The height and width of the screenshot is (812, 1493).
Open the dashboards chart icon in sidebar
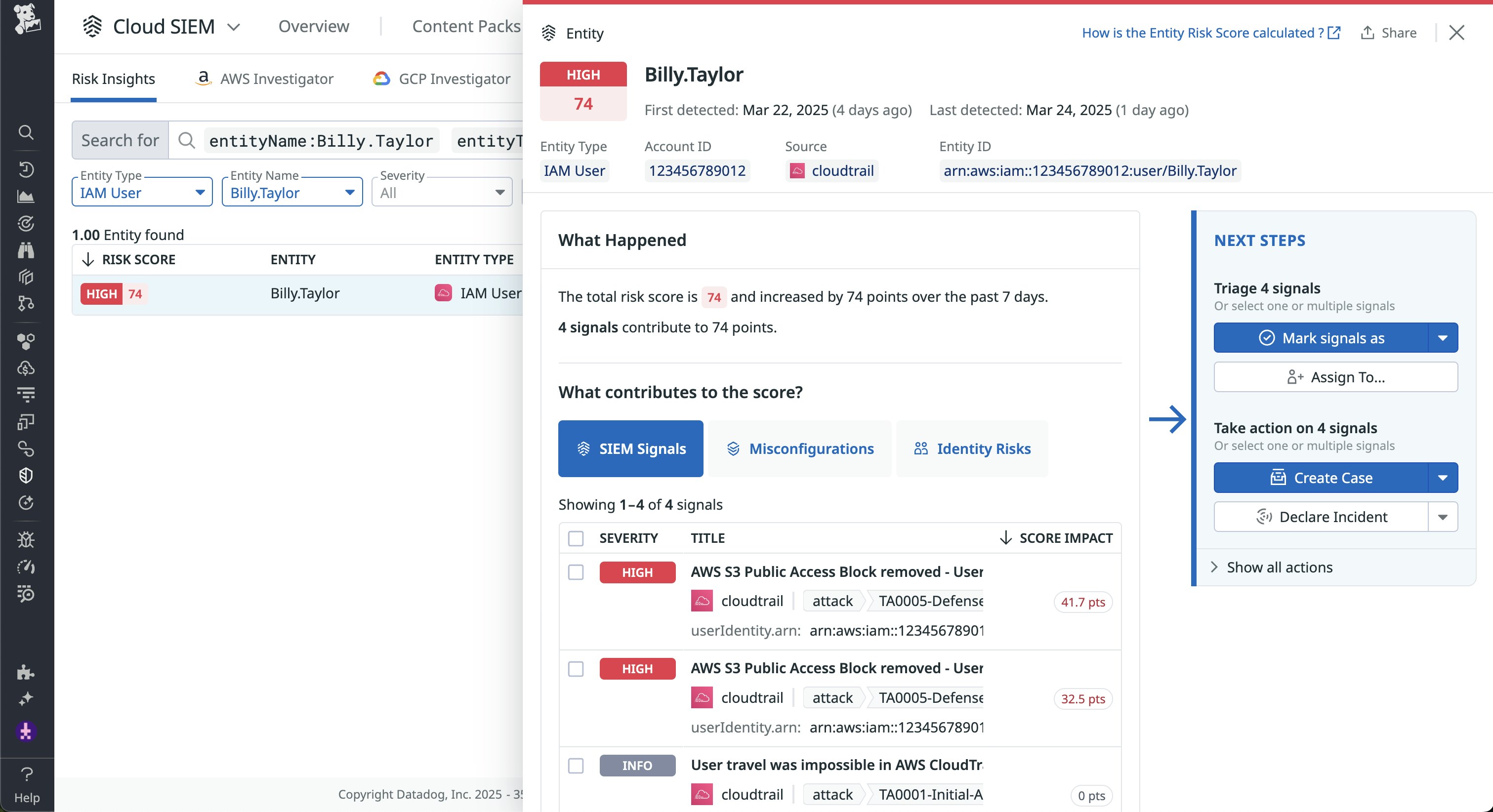coord(26,197)
